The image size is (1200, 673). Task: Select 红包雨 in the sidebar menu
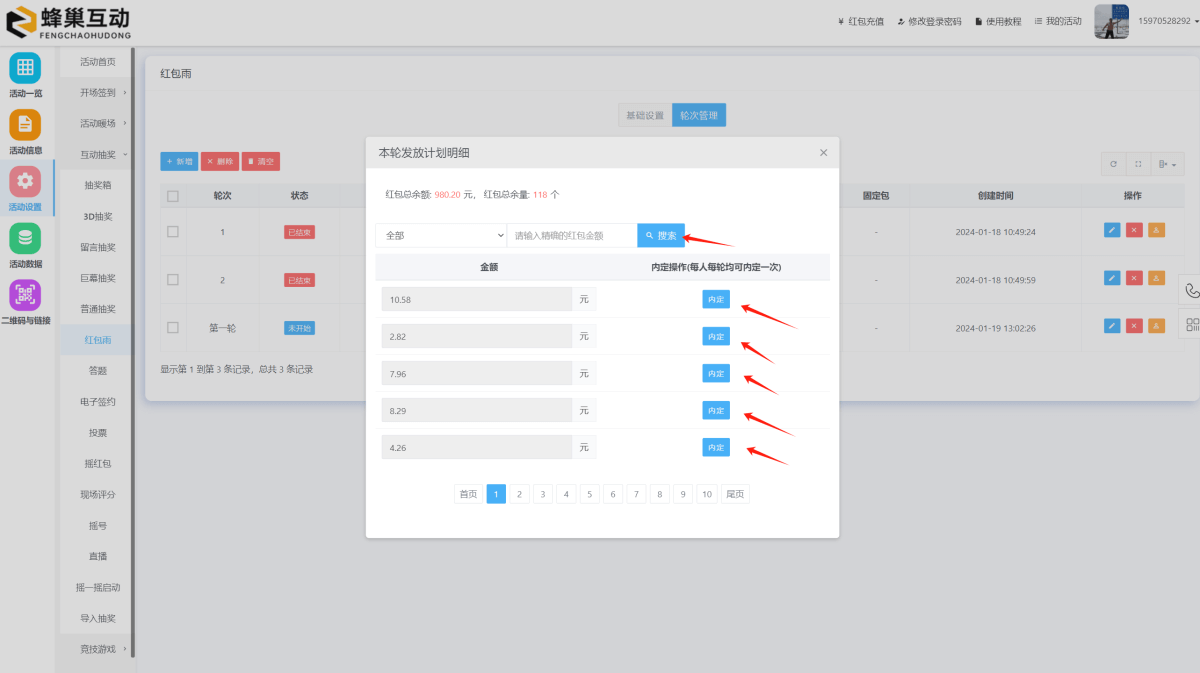[98, 340]
